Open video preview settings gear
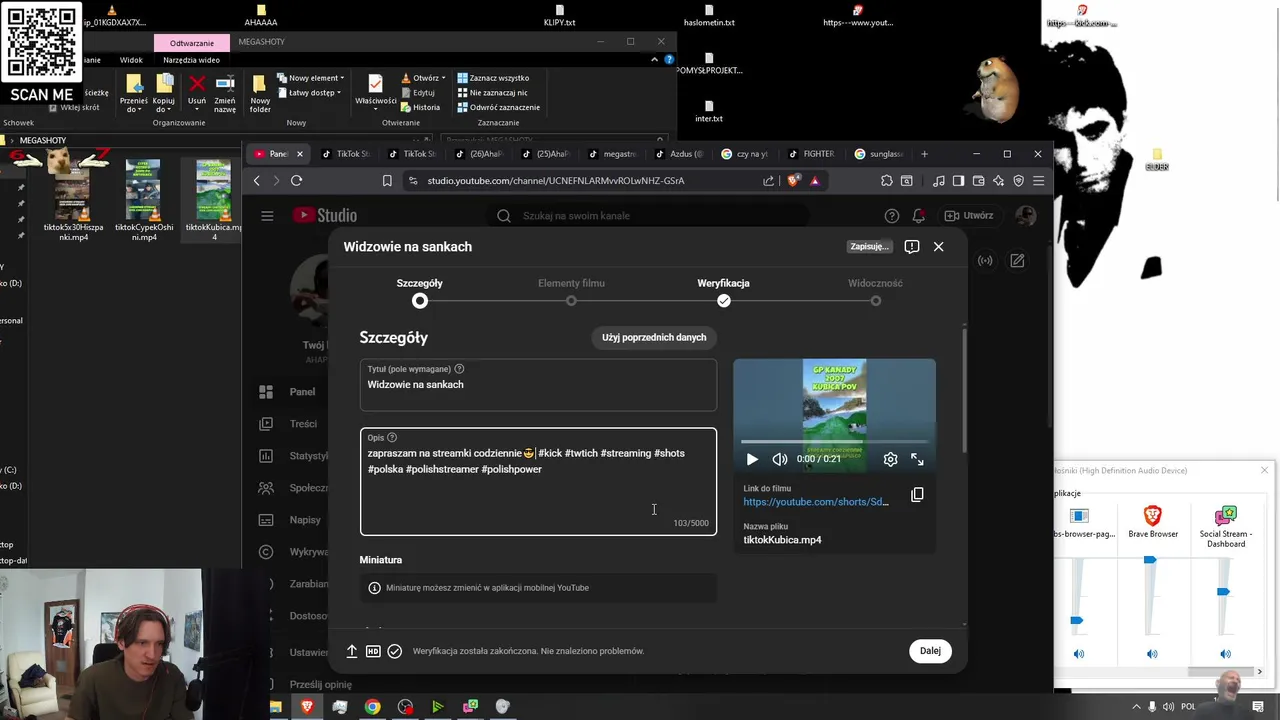Viewport: 1280px width, 720px height. [x=890, y=459]
